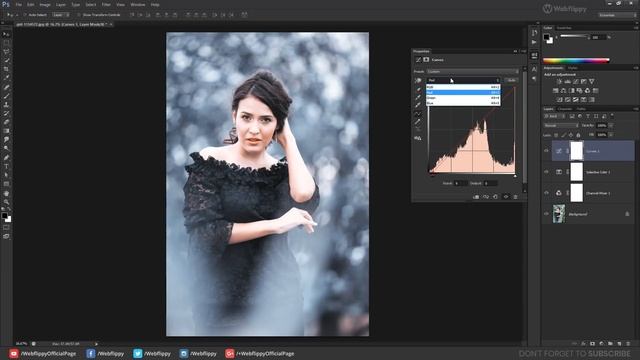
Task: Select the Move tool in the toolbar
Action: pos(6,34)
